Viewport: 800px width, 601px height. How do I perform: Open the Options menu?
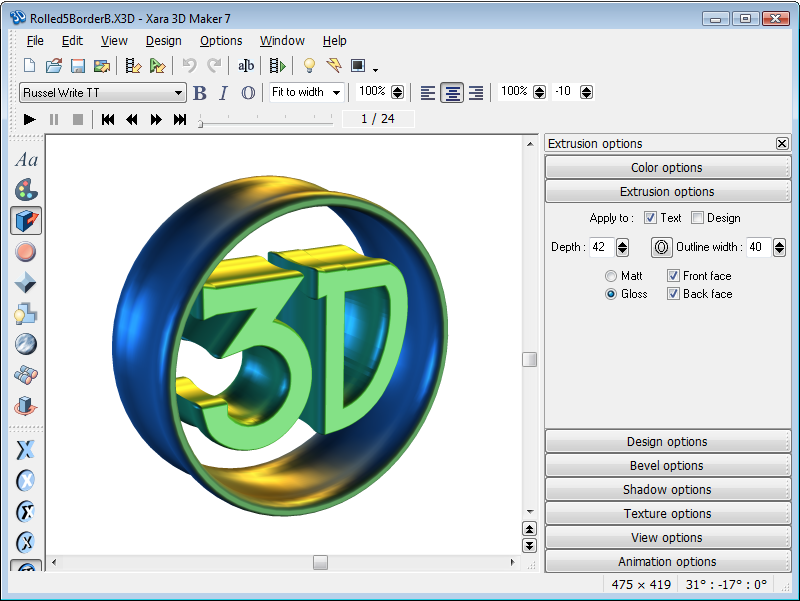[x=220, y=41]
